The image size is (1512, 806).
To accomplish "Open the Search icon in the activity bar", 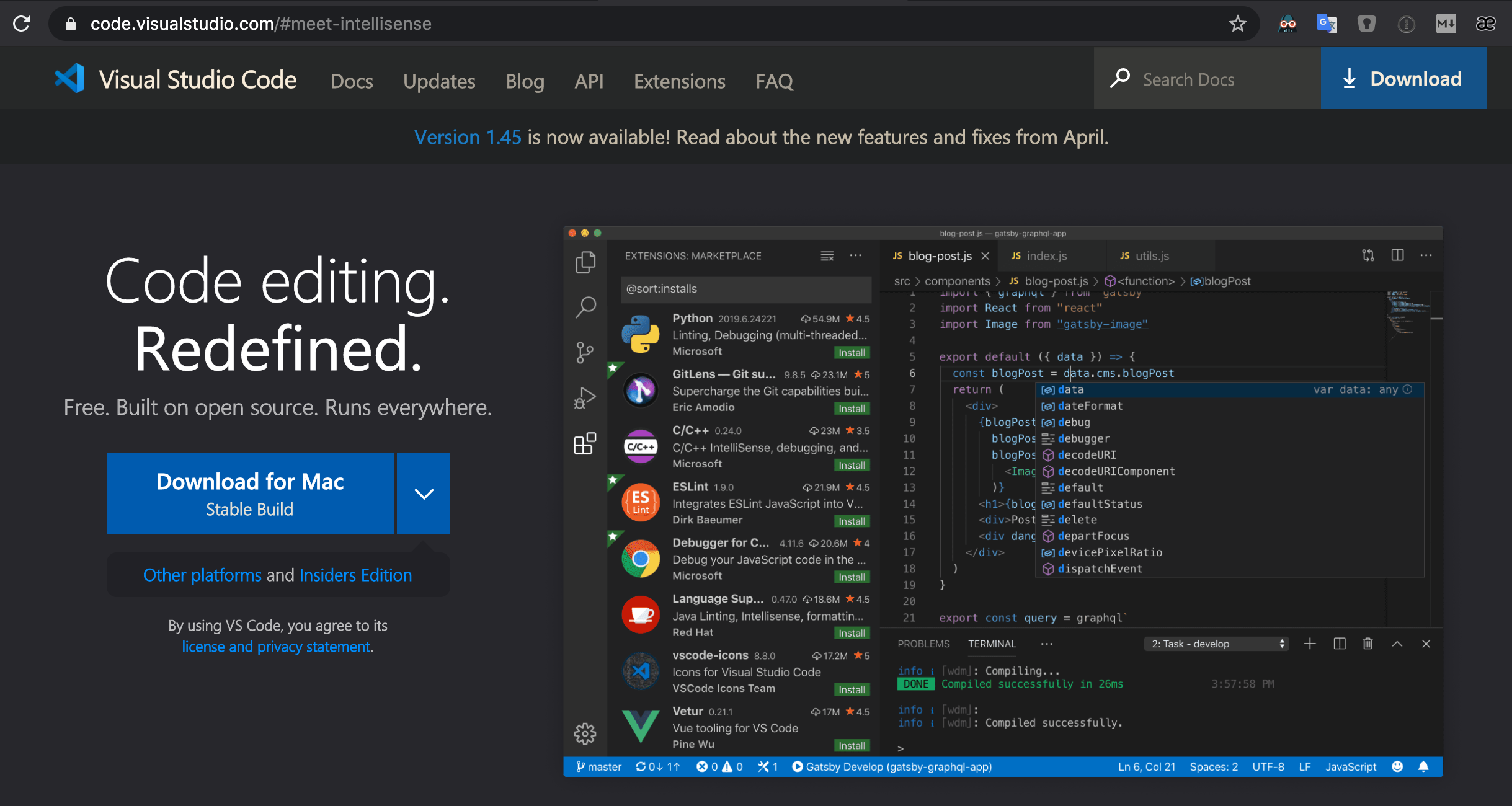I will point(585,307).
